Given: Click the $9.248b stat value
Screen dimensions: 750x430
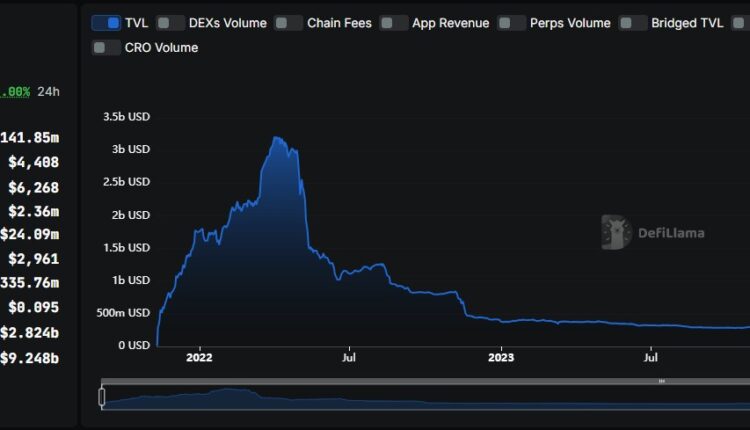Looking at the screenshot, I should 30,357.
